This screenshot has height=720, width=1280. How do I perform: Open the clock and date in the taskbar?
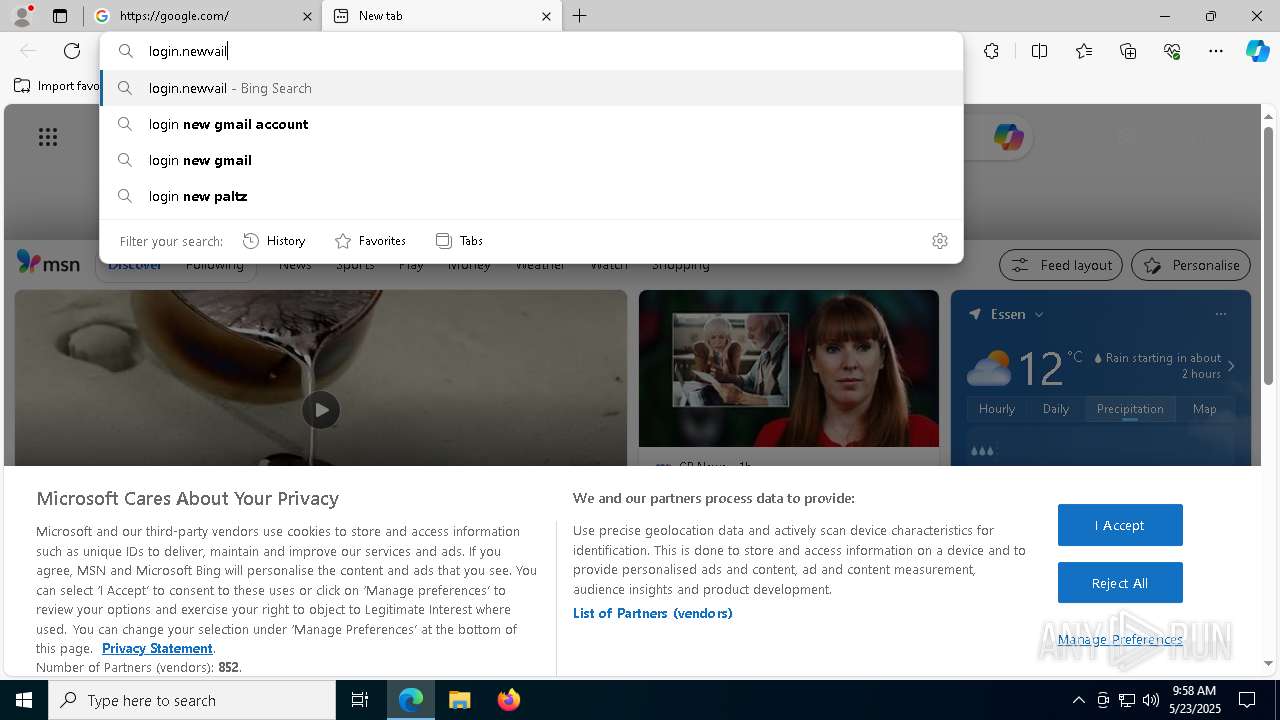(x=1193, y=700)
